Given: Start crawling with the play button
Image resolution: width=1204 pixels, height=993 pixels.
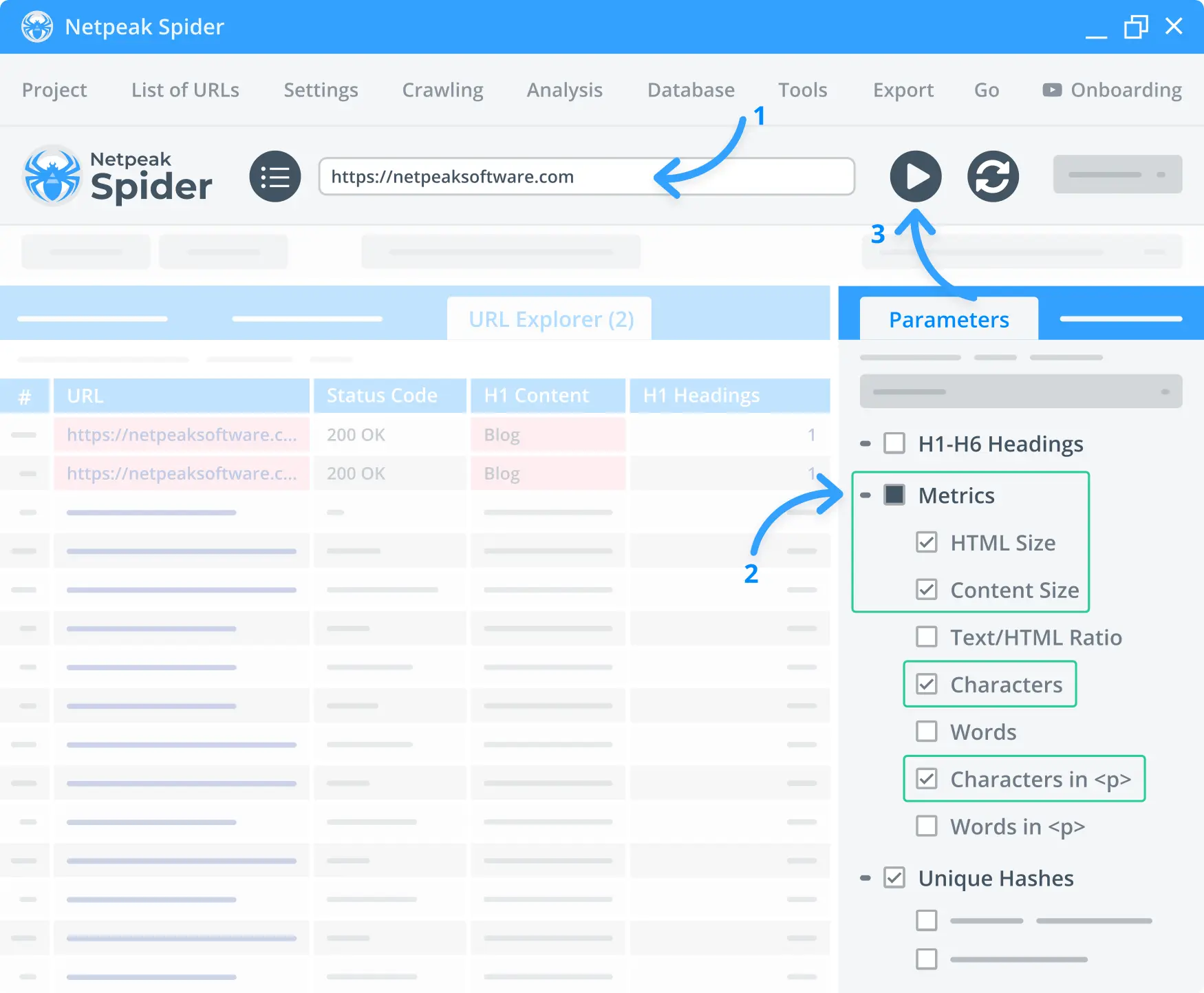Looking at the screenshot, I should coord(916,176).
